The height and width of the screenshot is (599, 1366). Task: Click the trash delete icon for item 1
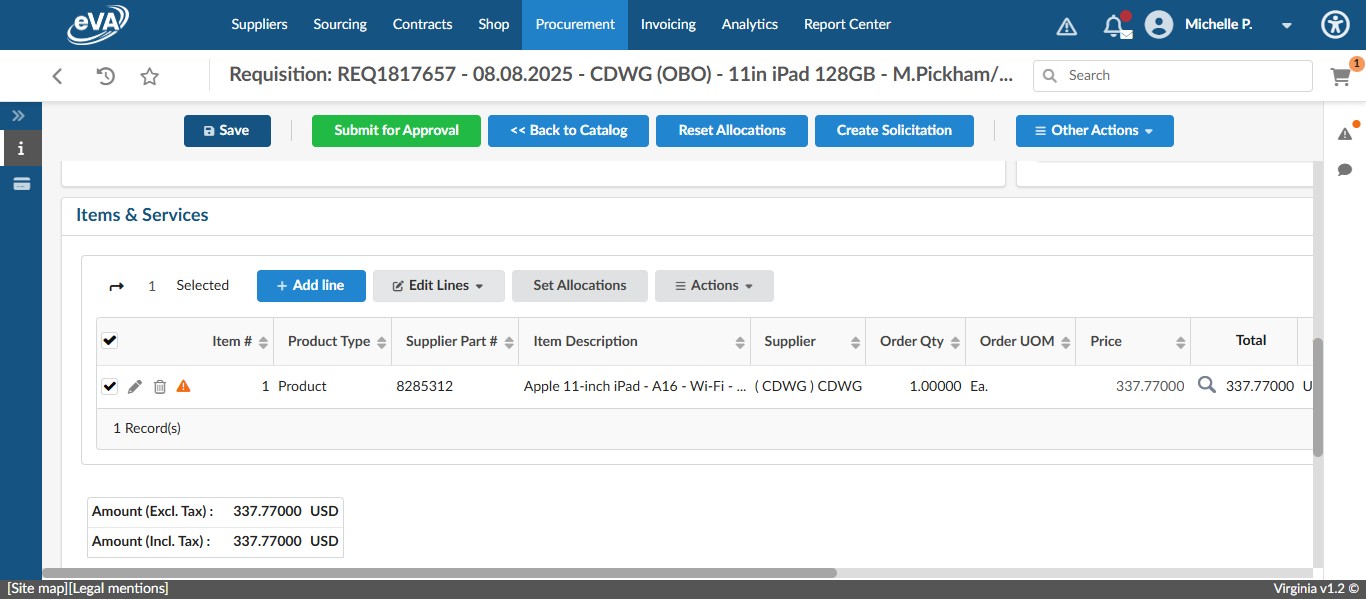160,386
